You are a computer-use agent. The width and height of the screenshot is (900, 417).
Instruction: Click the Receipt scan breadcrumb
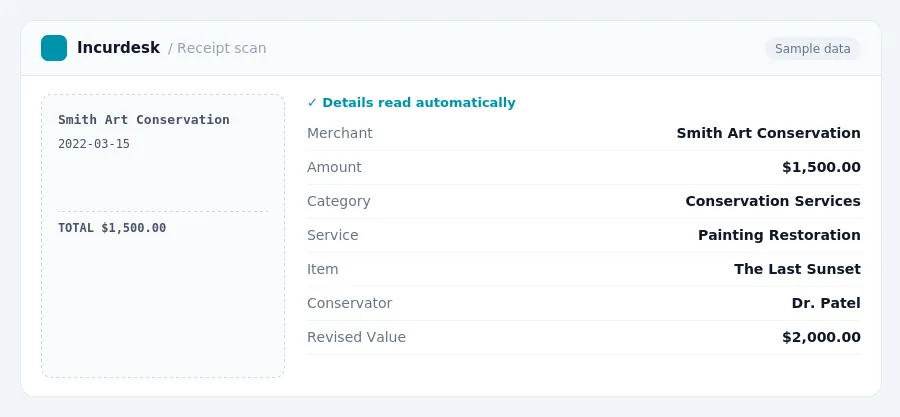(x=222, y=48)
